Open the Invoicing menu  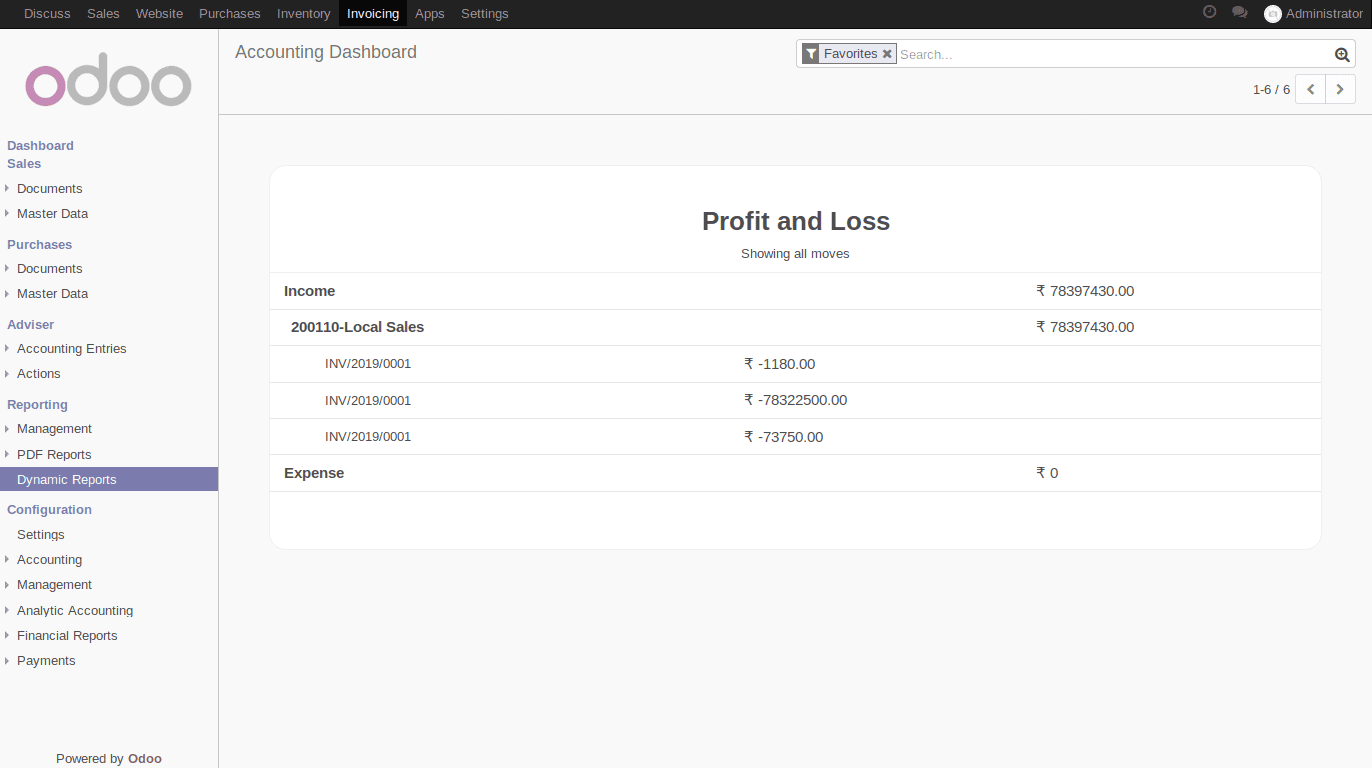pyautogui.click(x=373, y=14)
